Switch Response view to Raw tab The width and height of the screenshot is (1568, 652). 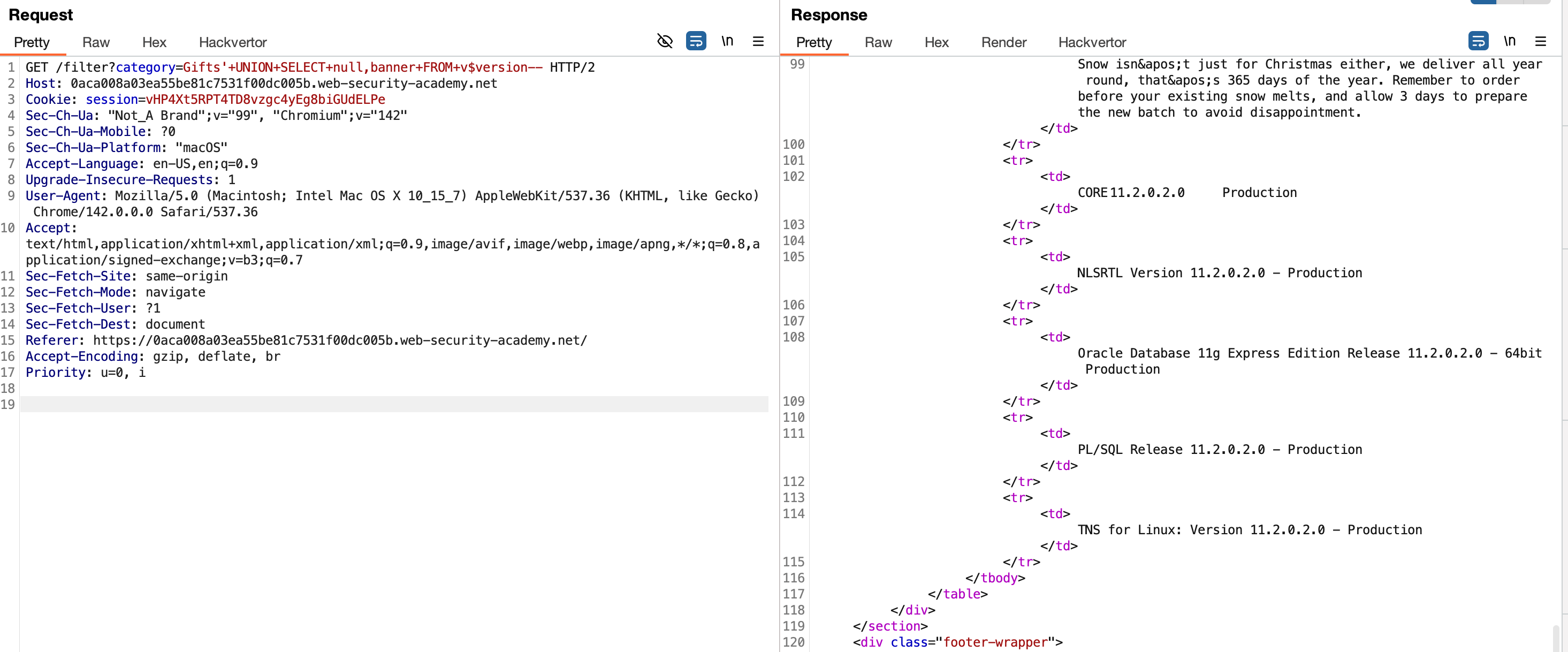pos(878,43)
